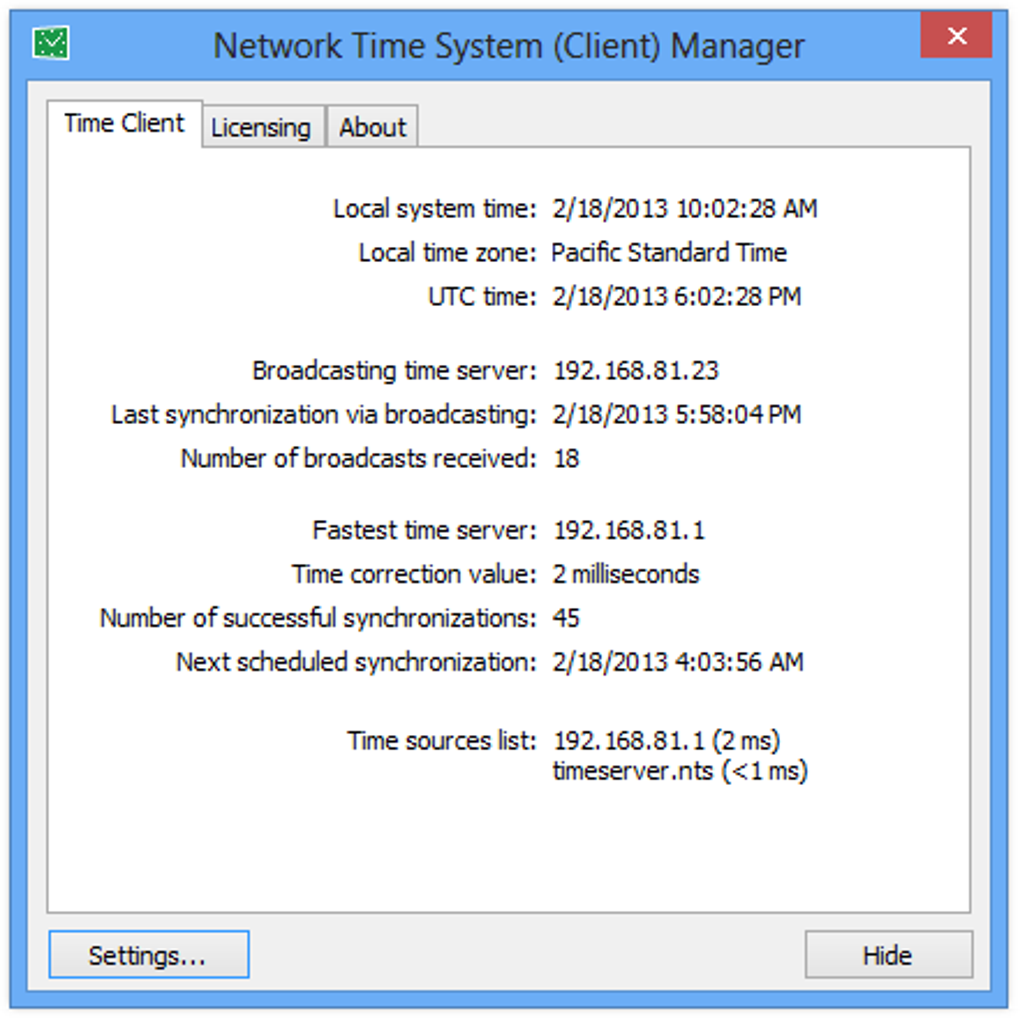
Task: Click the next scheduled synchronization time
Action: point(677,663)
